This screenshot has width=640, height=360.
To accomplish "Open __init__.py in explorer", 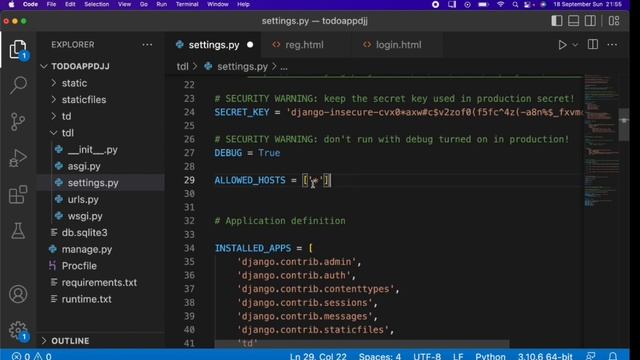I will [x=92, y=150].
